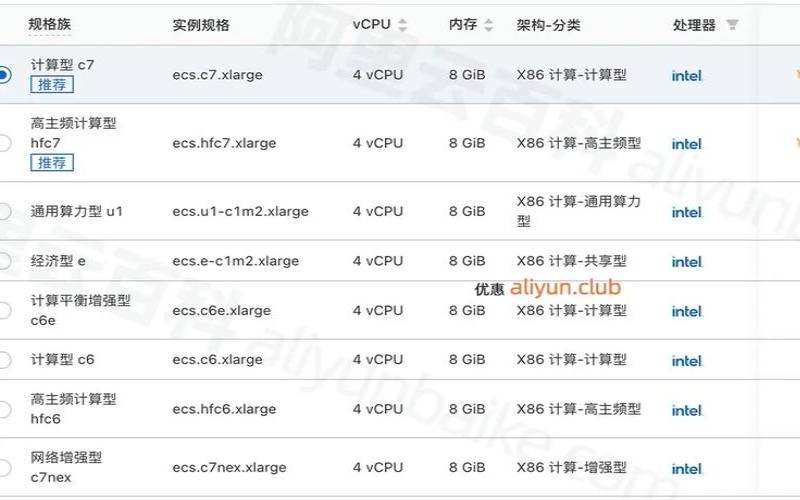Choose the ecs.u1-c1m2.xlarge radio button
Image resolution: width=800 pixels, height=500 pixels.
4,211
